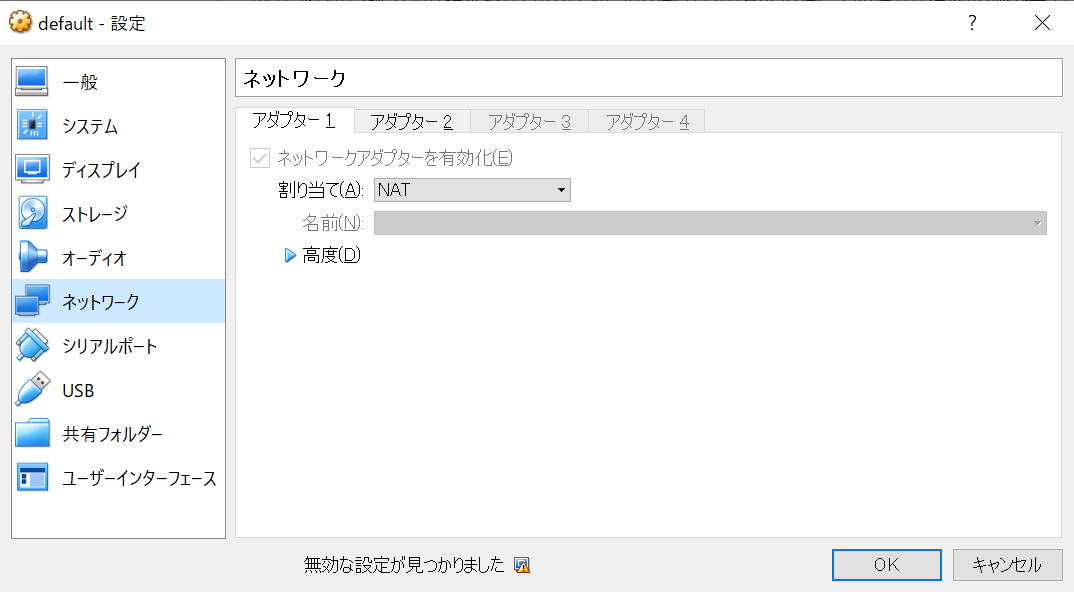Switch to アダプター 4 tab

(x=647, y=122)
